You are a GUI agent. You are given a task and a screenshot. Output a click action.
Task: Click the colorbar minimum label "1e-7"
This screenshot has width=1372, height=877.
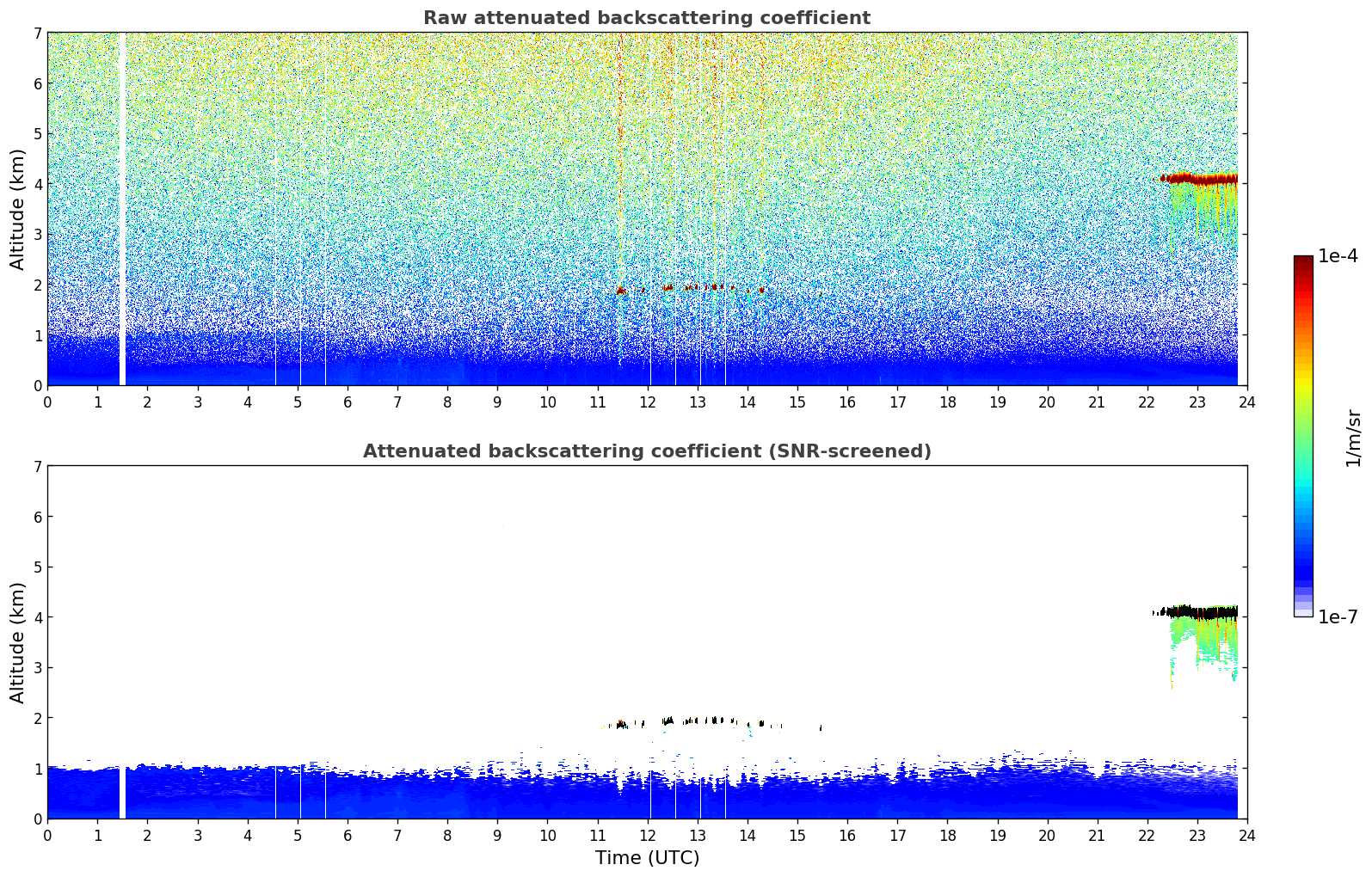1338,617
